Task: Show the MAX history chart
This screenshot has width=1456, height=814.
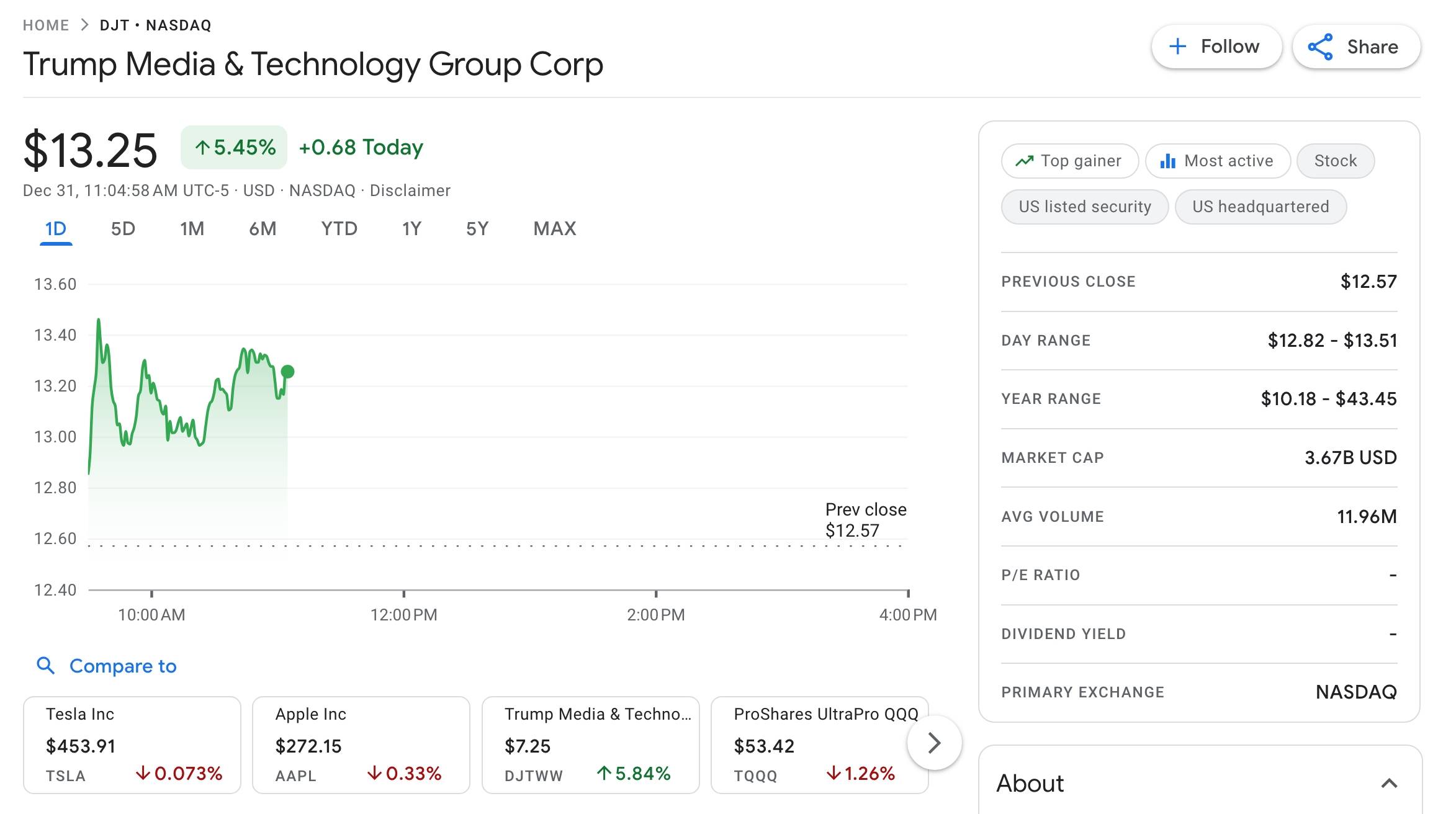Action: tap(554, 229)
